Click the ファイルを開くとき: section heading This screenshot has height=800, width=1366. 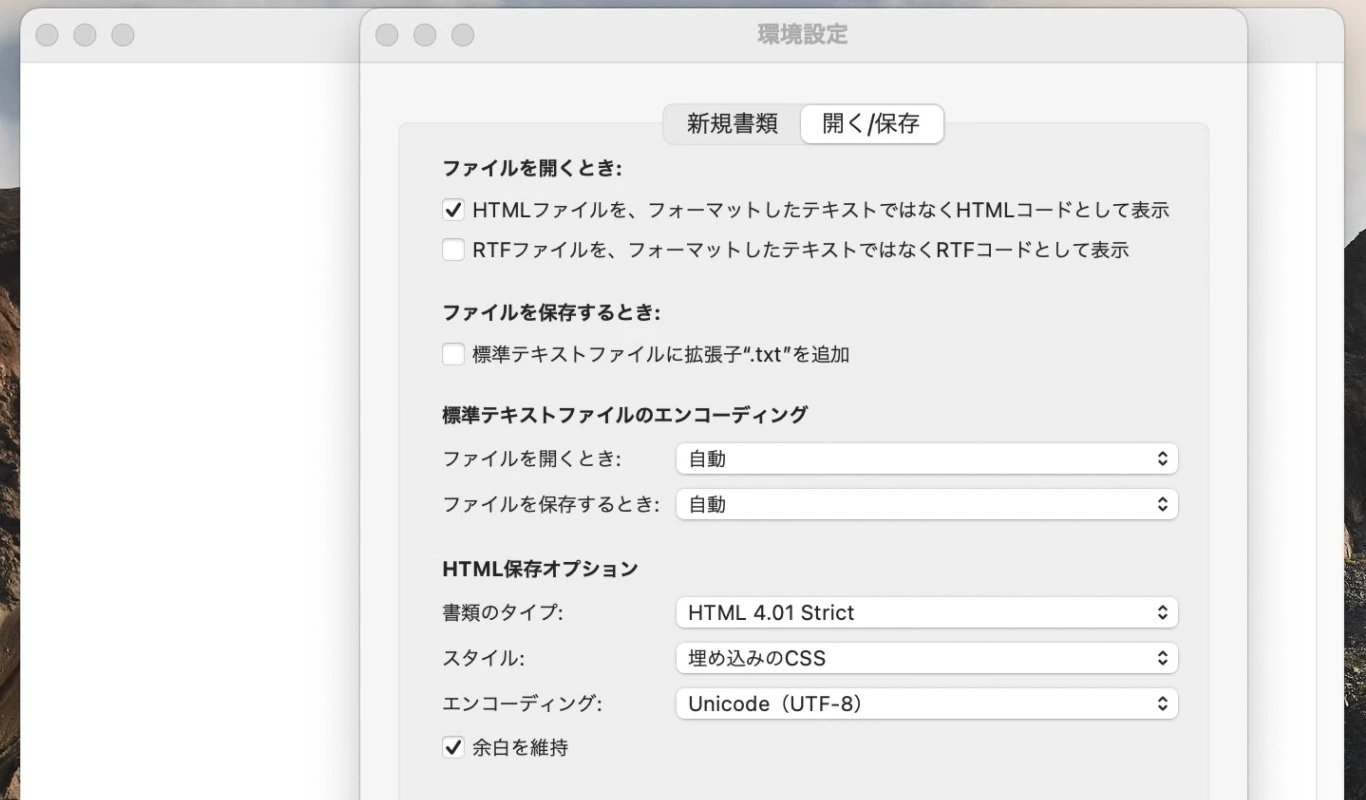(532, 168)
